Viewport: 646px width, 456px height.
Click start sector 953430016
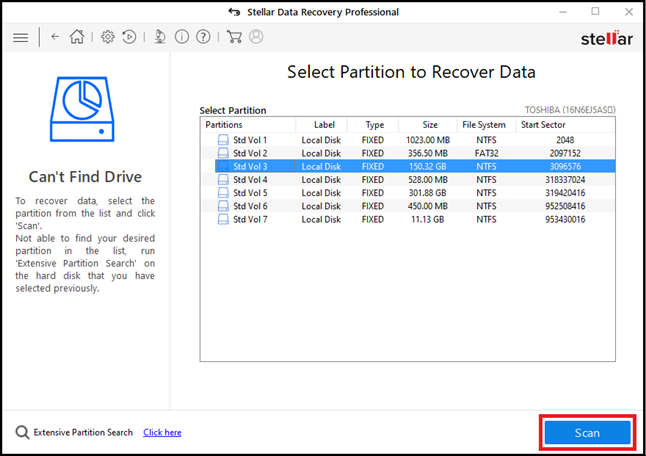(x=565, y=219)
